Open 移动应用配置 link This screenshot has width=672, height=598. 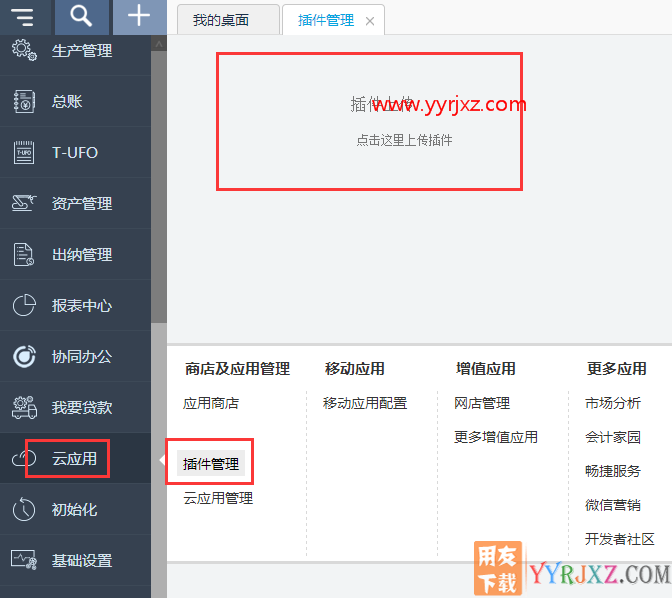[365, 403]
